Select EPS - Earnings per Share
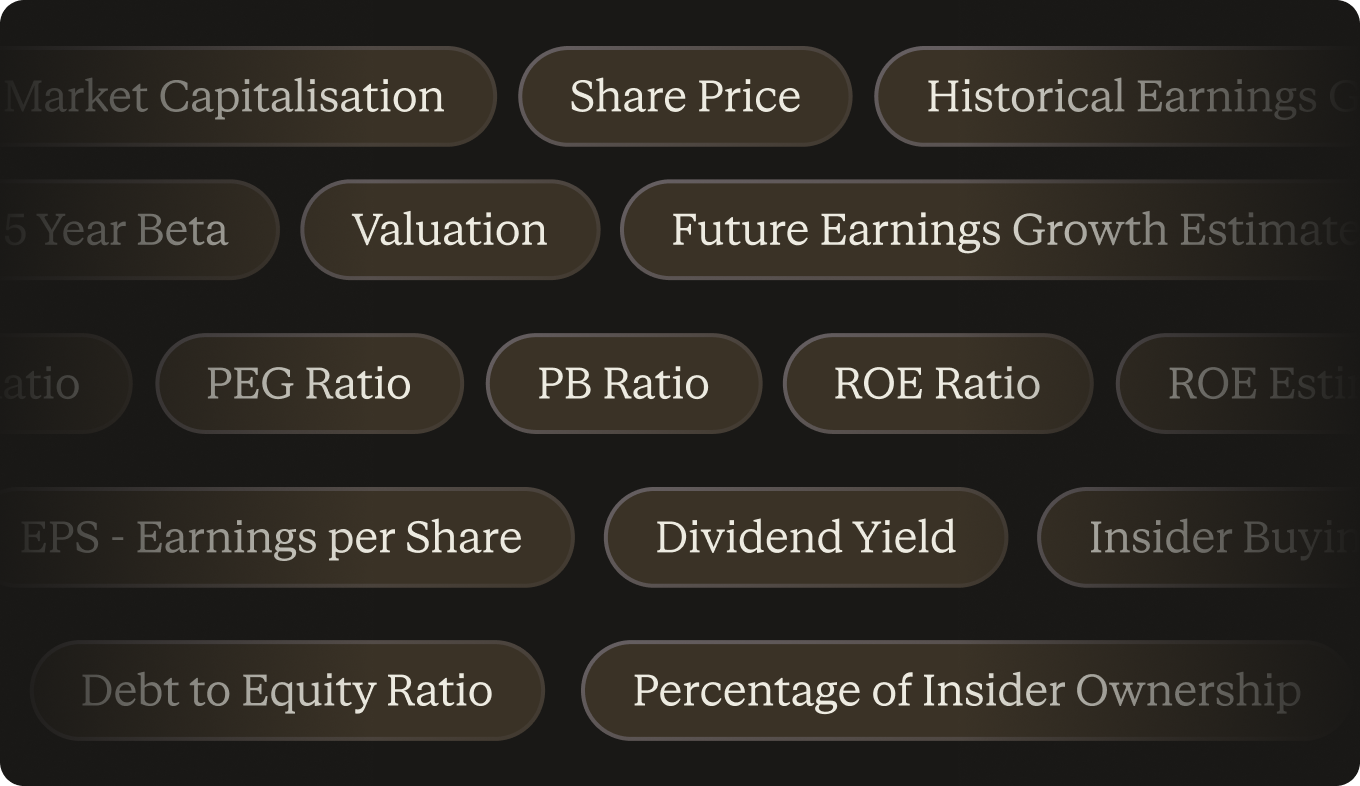Screen dimensions: 1360x786 [x=280, y=538]
